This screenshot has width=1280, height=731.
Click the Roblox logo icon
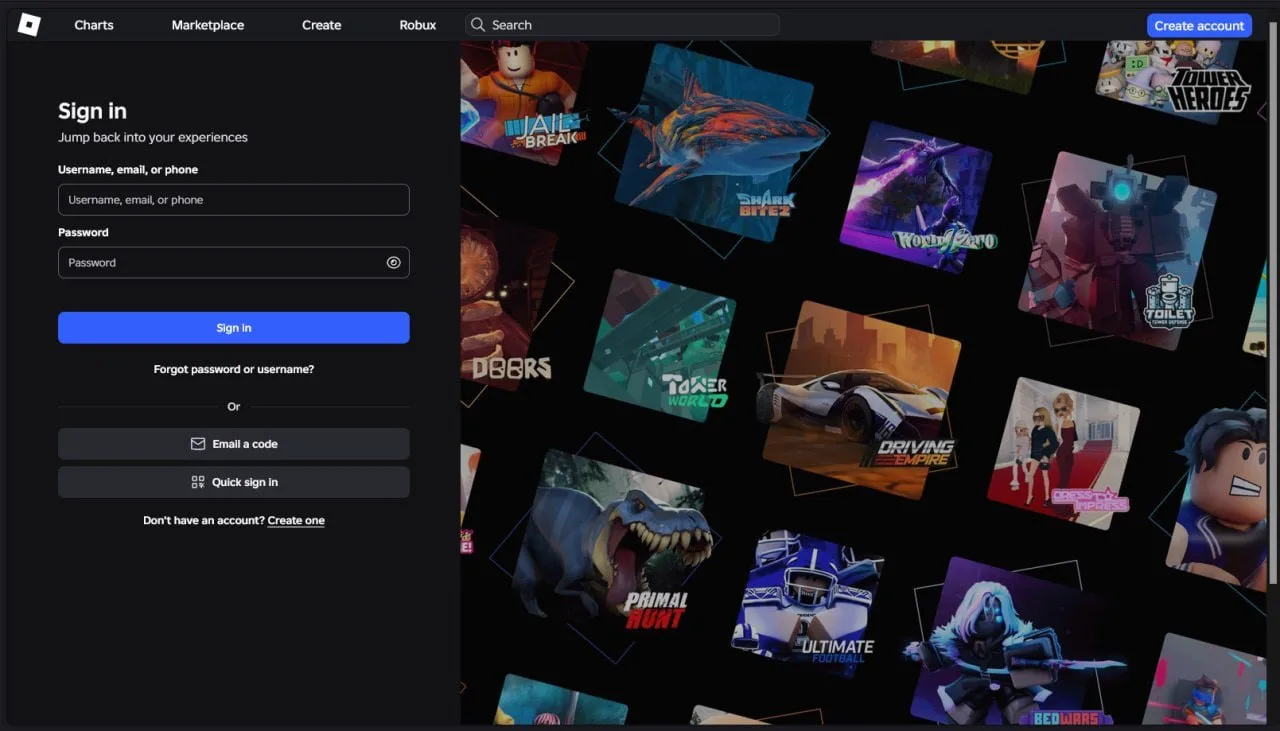pyautogui.click(x=29, y=25)
